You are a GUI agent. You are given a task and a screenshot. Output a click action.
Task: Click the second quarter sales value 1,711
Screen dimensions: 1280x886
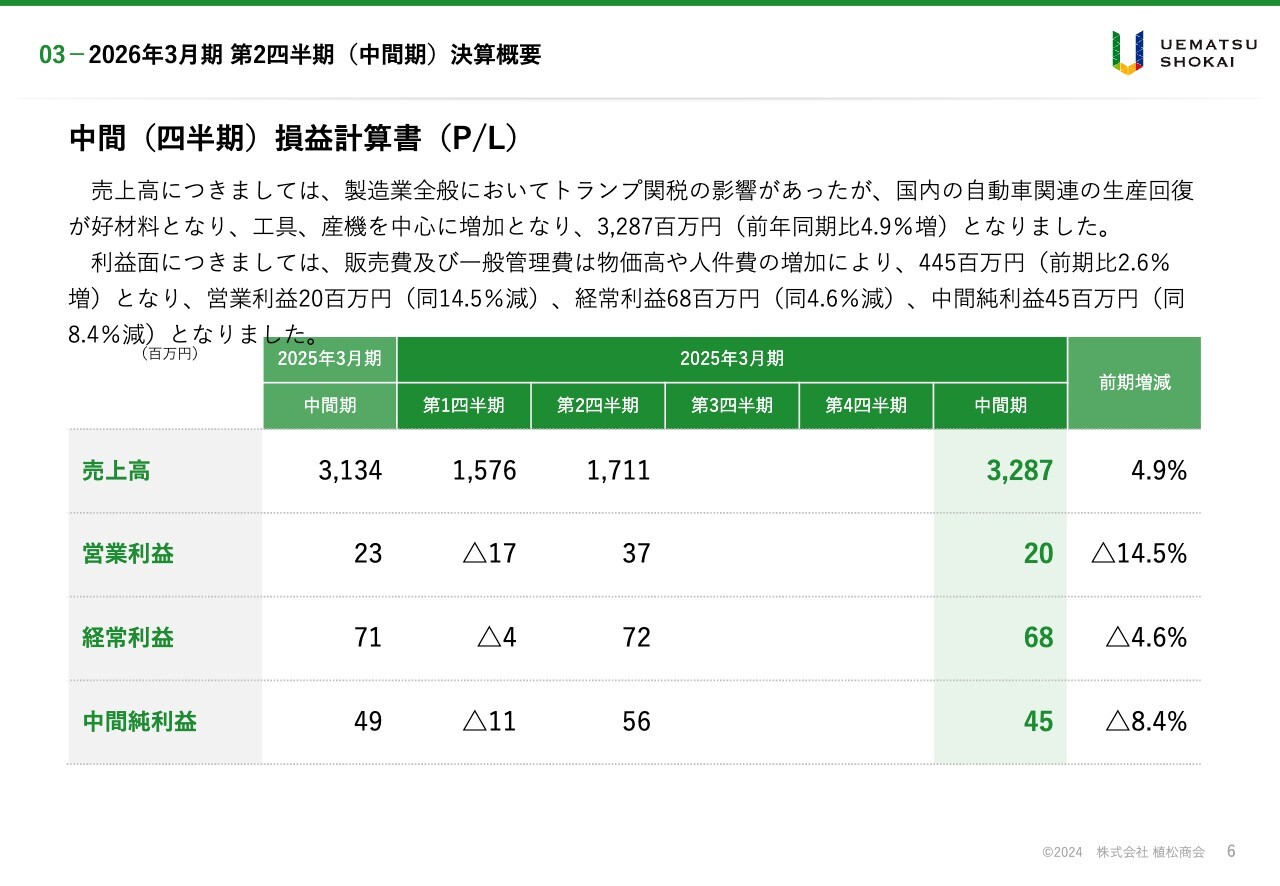click(618, 471)
